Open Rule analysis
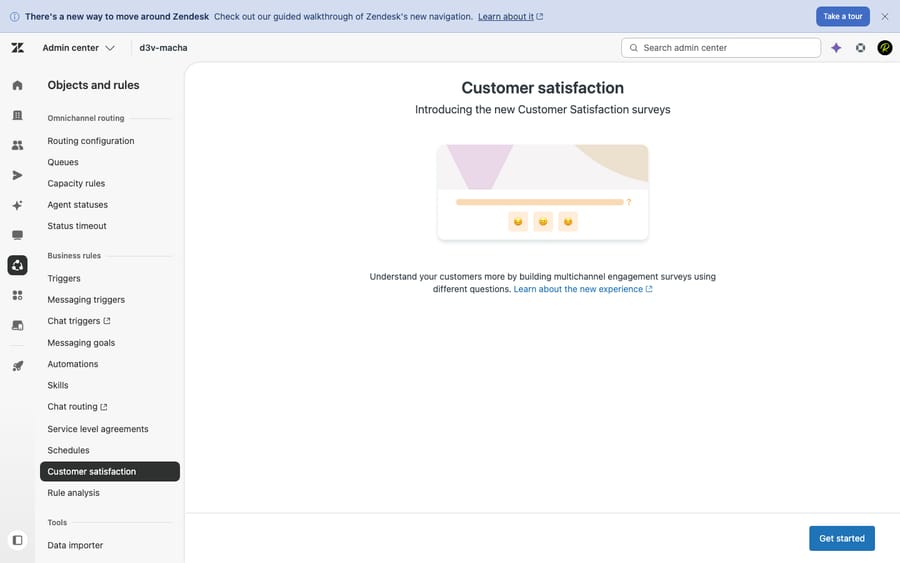Screen dimensions: 900x563 point(73,492)
